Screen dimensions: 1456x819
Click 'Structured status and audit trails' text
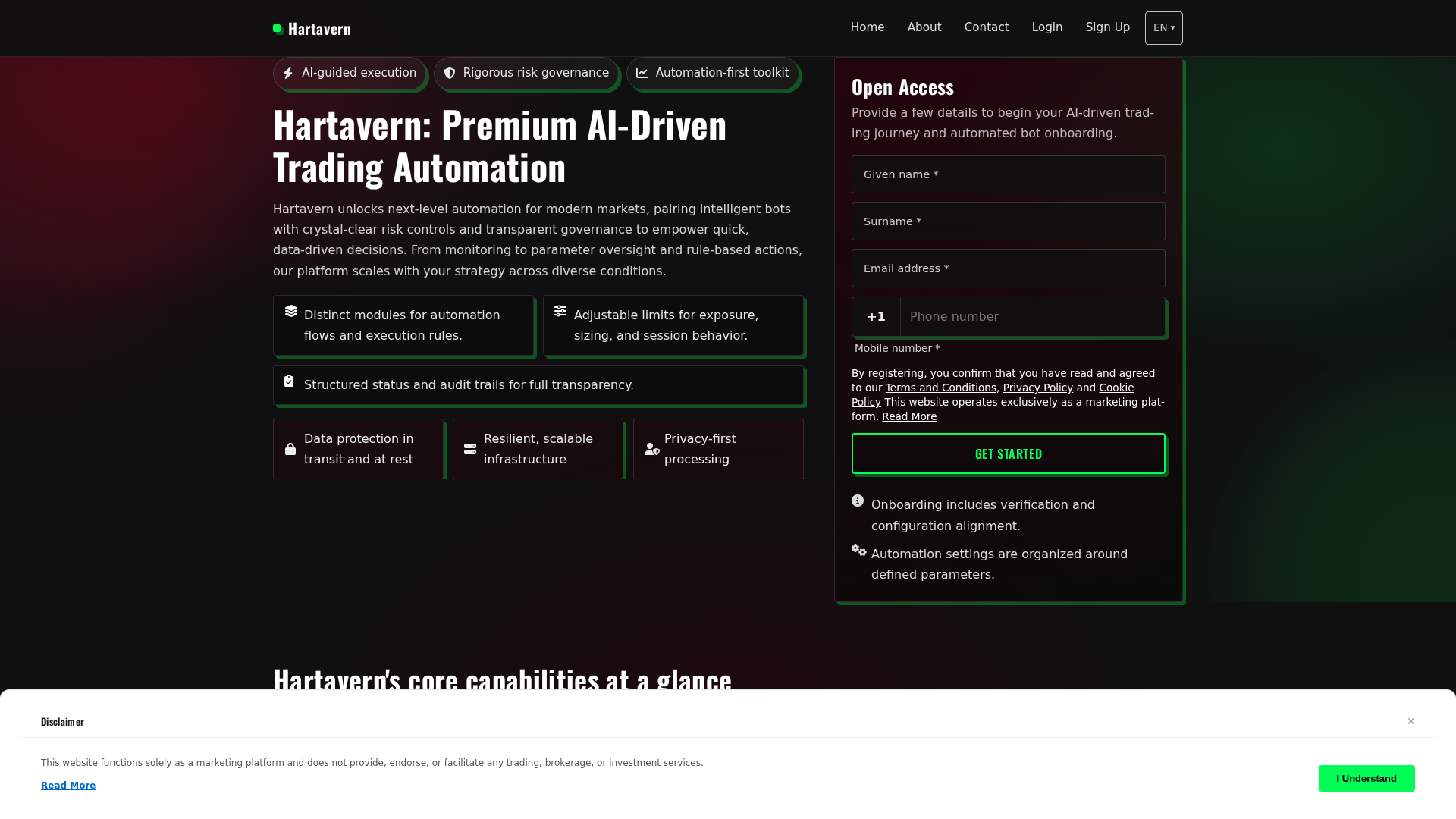pos(469,385)
